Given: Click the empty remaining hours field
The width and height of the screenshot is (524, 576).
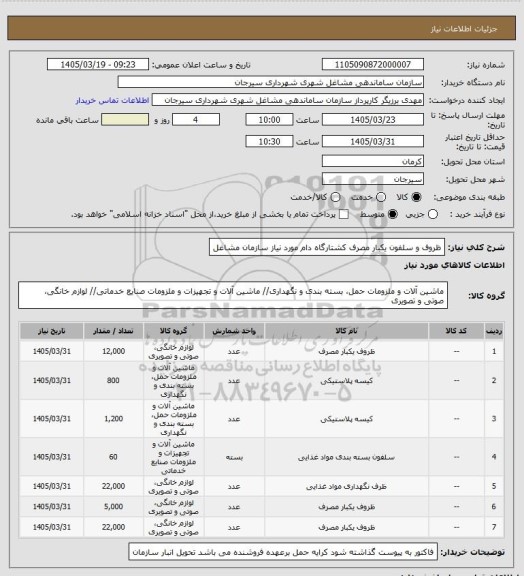Looking at the screenshot, I should coord(125,120).
